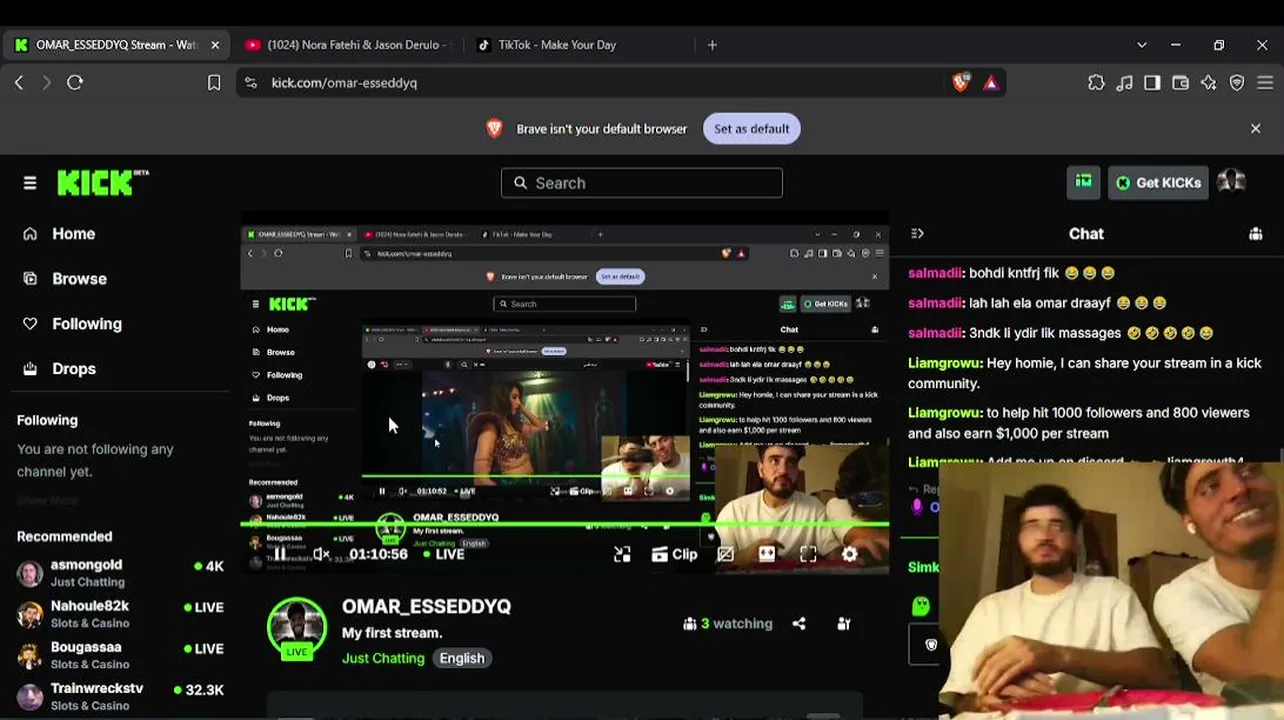Viewport: 1284px width, 720px height.
Task: Switch to the OMAR_ESSEDDYQ Stream tab
Action: tap(116, 45)
